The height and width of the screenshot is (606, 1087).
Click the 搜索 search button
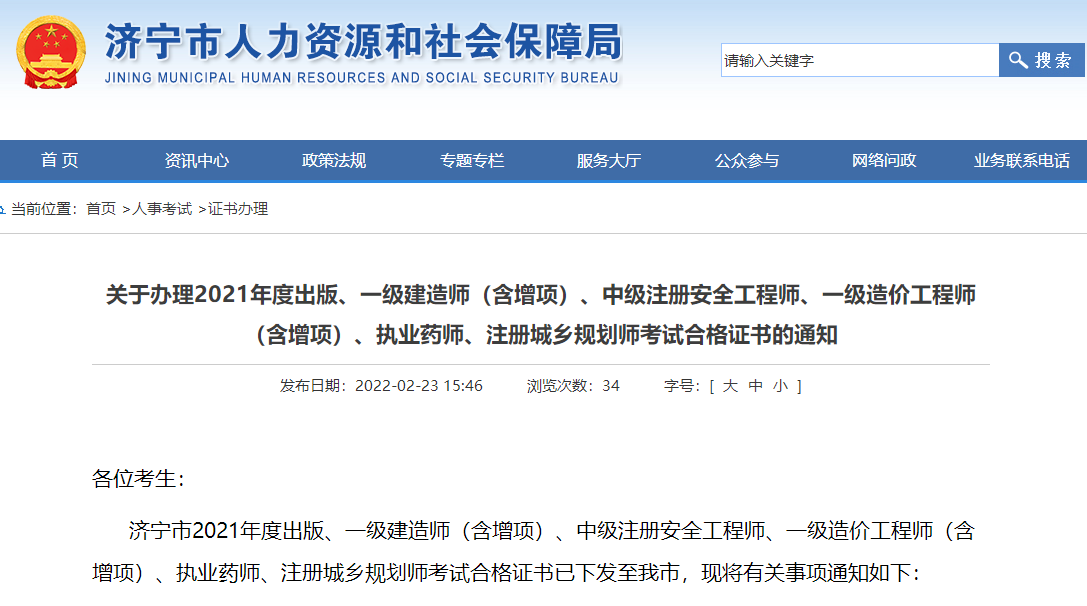tap(1051, 60)
